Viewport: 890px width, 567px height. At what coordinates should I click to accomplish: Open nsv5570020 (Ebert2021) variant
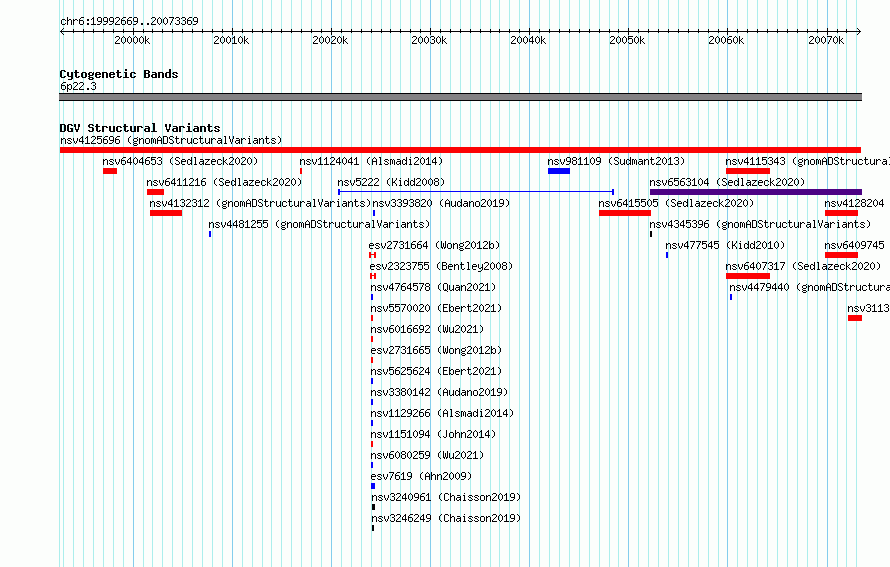[x=436, y=308]
